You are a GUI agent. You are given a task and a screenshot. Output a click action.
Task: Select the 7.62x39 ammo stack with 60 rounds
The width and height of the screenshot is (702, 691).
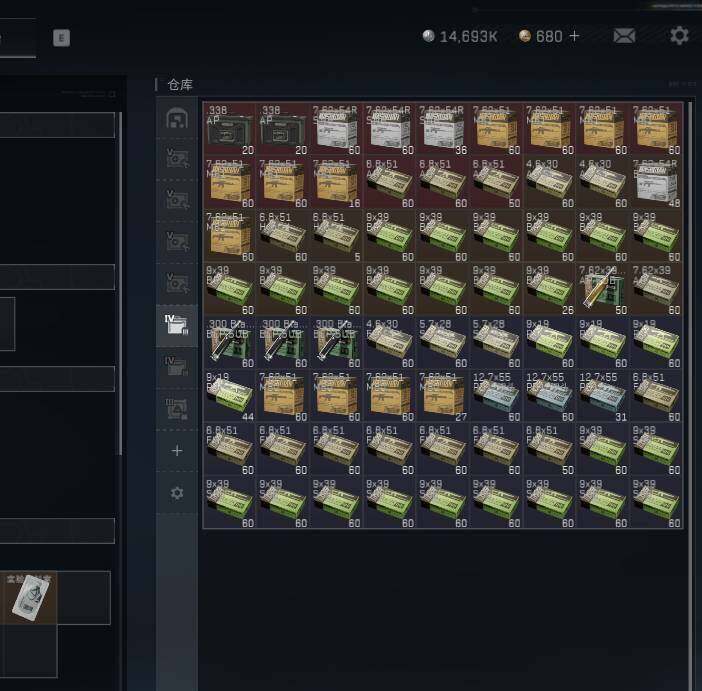tap(656, 289)
